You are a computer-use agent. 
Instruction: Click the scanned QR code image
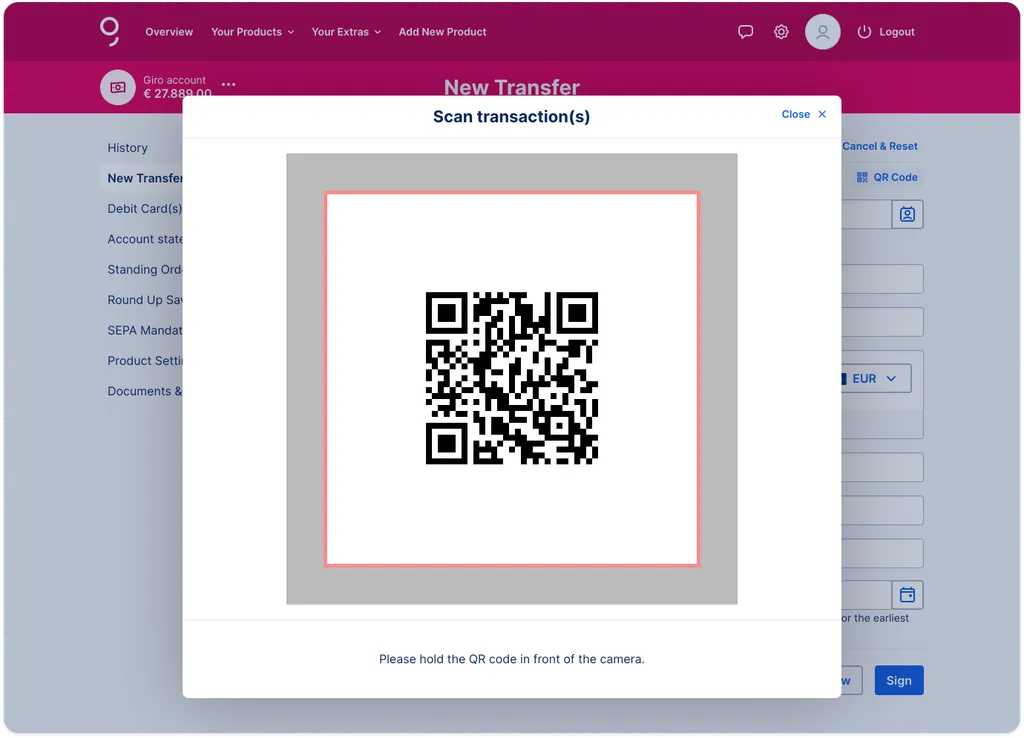coord(511,378)
